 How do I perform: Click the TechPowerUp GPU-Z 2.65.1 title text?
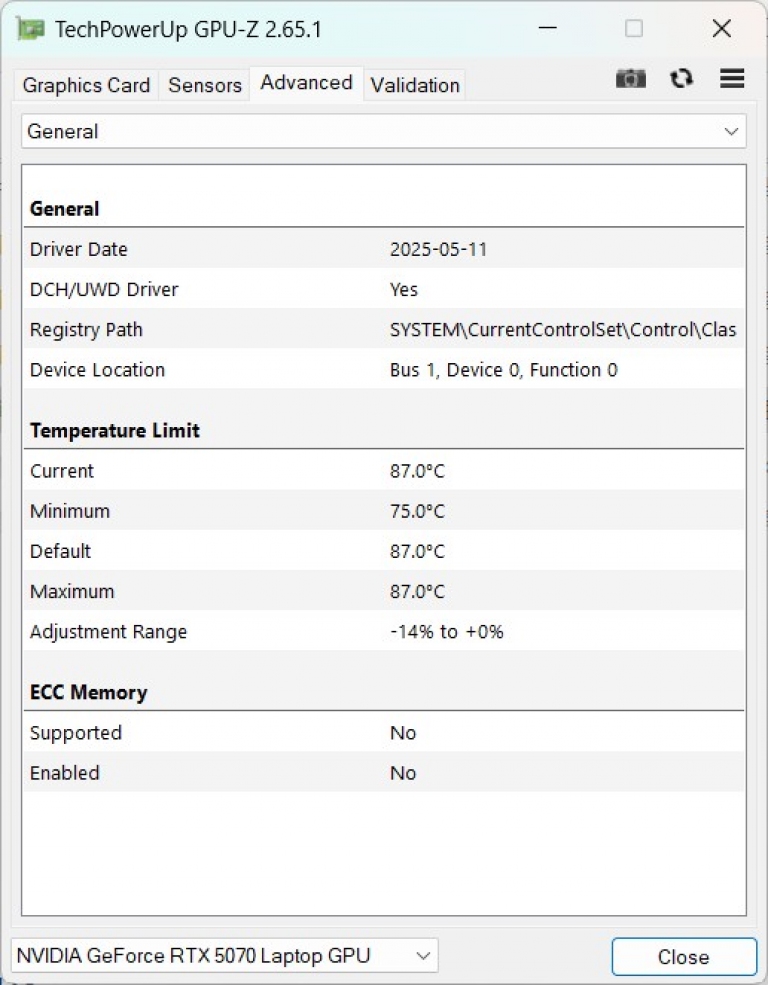pos(188,30)
